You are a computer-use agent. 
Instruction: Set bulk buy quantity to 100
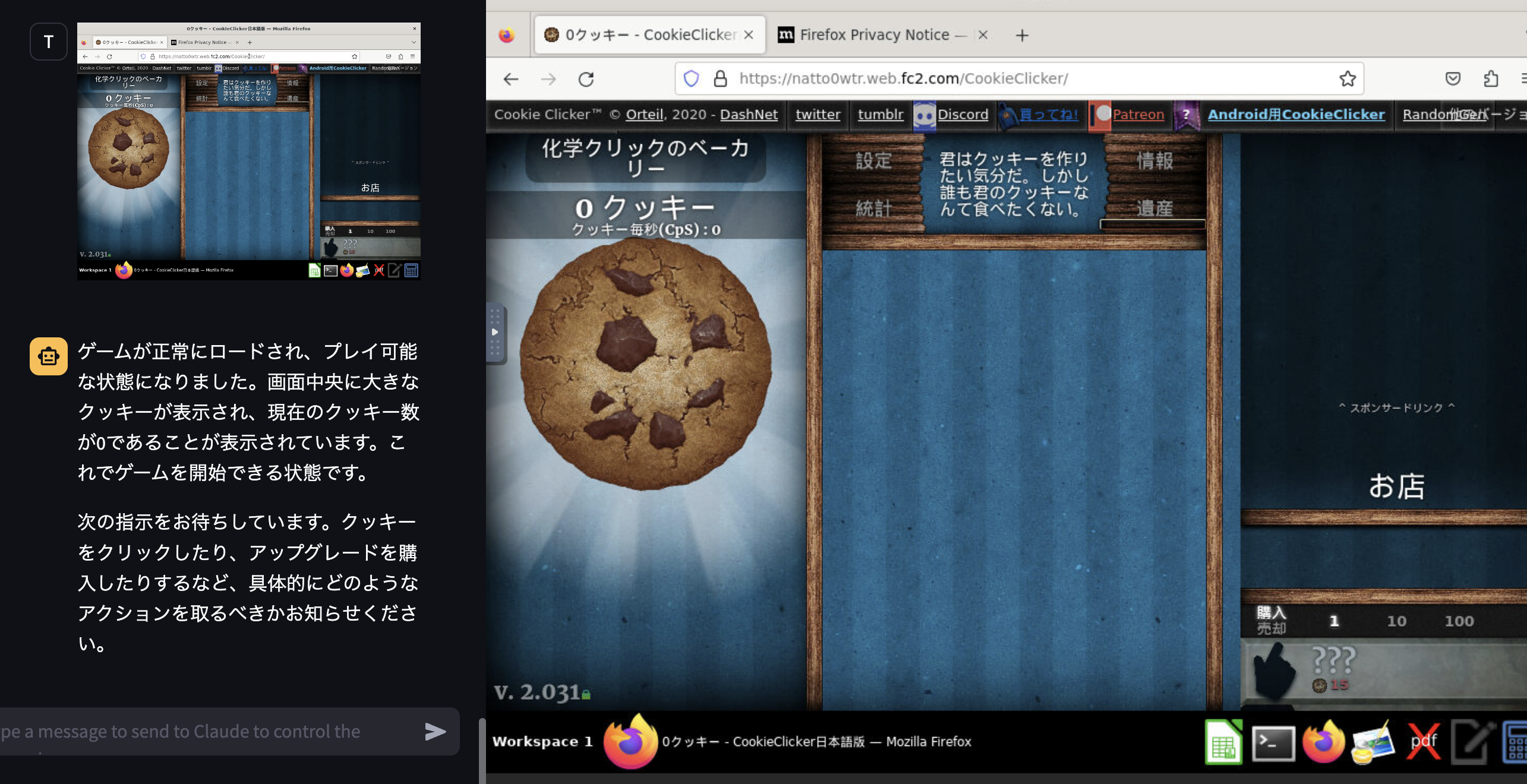pos(1462,620)
